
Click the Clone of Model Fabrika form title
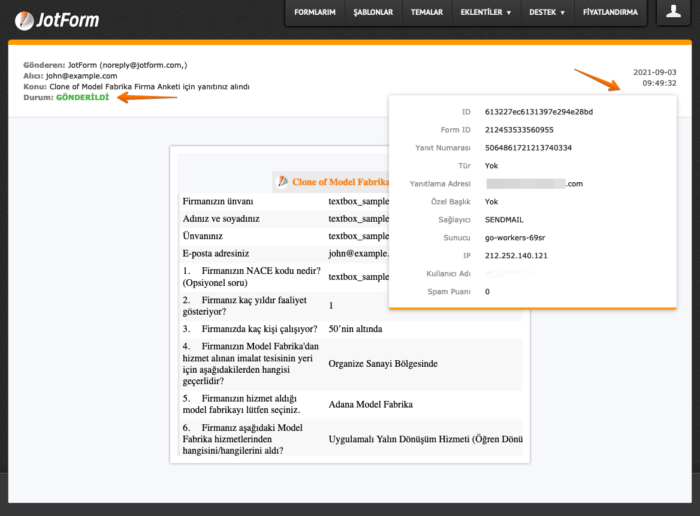341,182
